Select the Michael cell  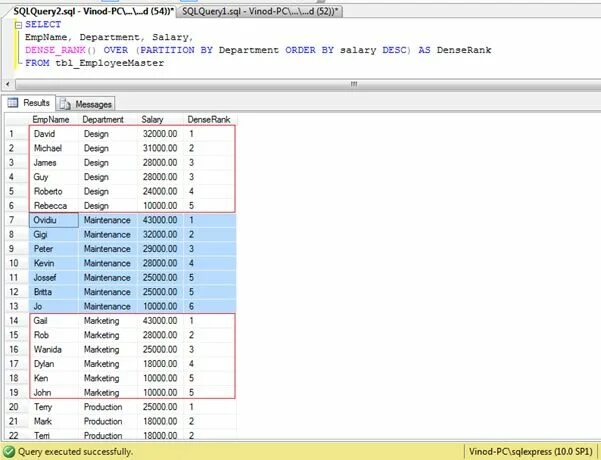pyautogui.click(x=54, y=148)
